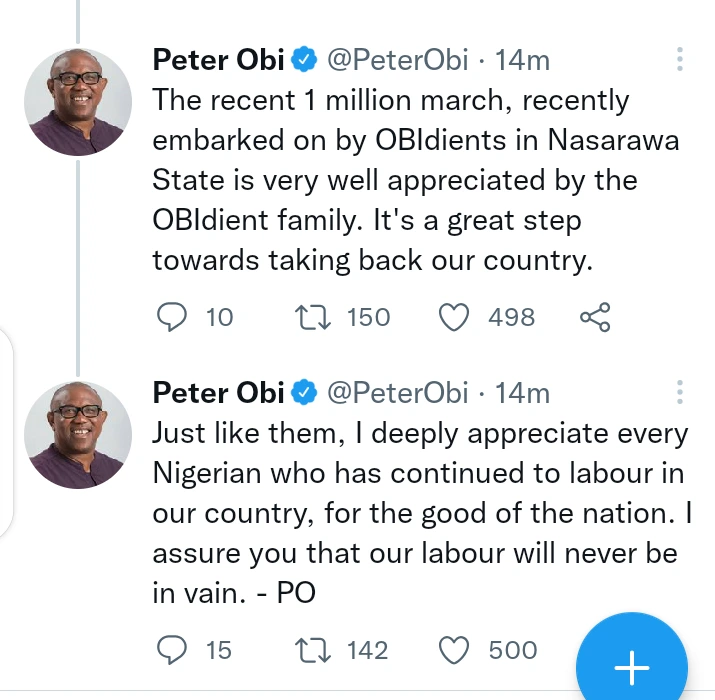Like the tweet with 500 likes
Viewport: 715px width, 700px height.
455,651
